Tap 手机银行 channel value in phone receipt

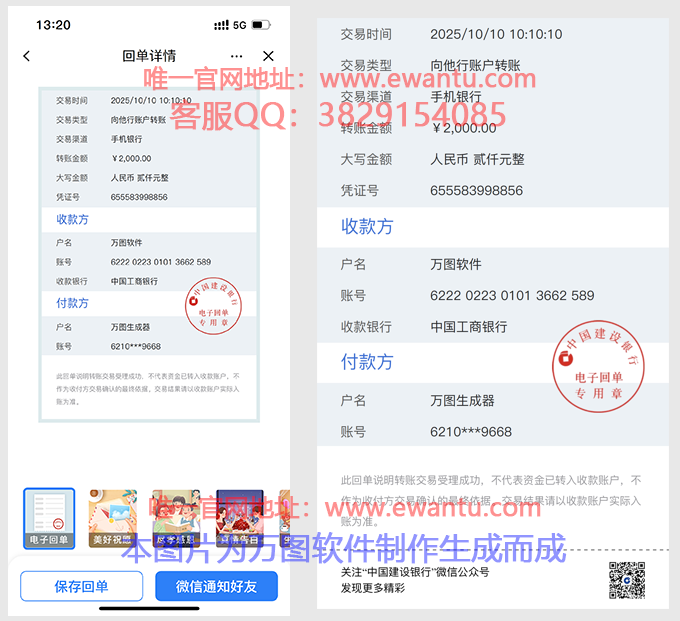coord(126,139)
